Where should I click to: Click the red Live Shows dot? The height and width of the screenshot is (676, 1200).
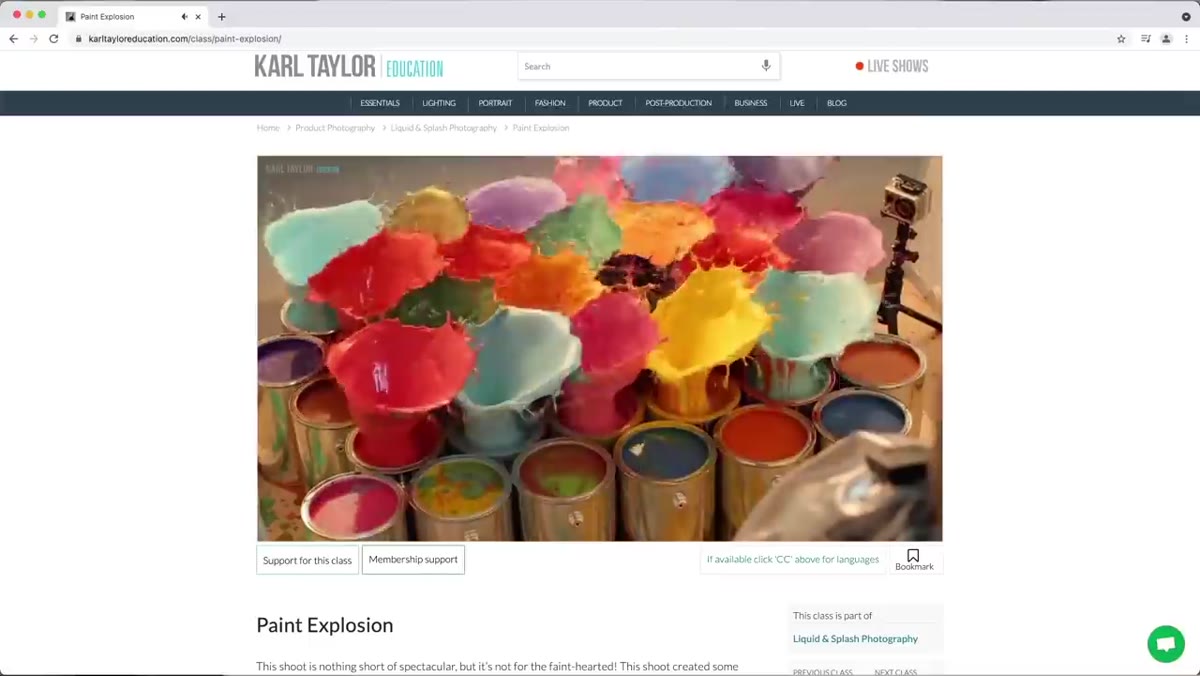point(859,66)
